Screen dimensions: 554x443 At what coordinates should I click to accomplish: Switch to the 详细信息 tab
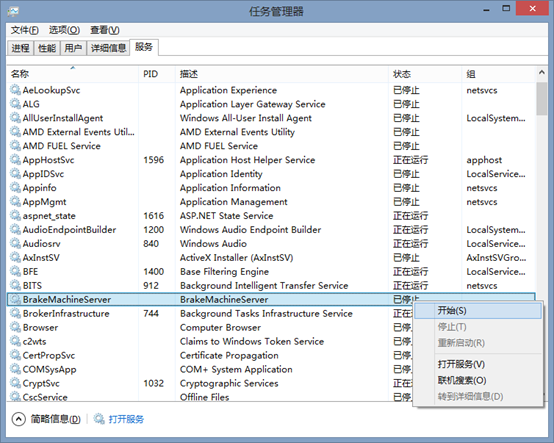coord(108,48)
